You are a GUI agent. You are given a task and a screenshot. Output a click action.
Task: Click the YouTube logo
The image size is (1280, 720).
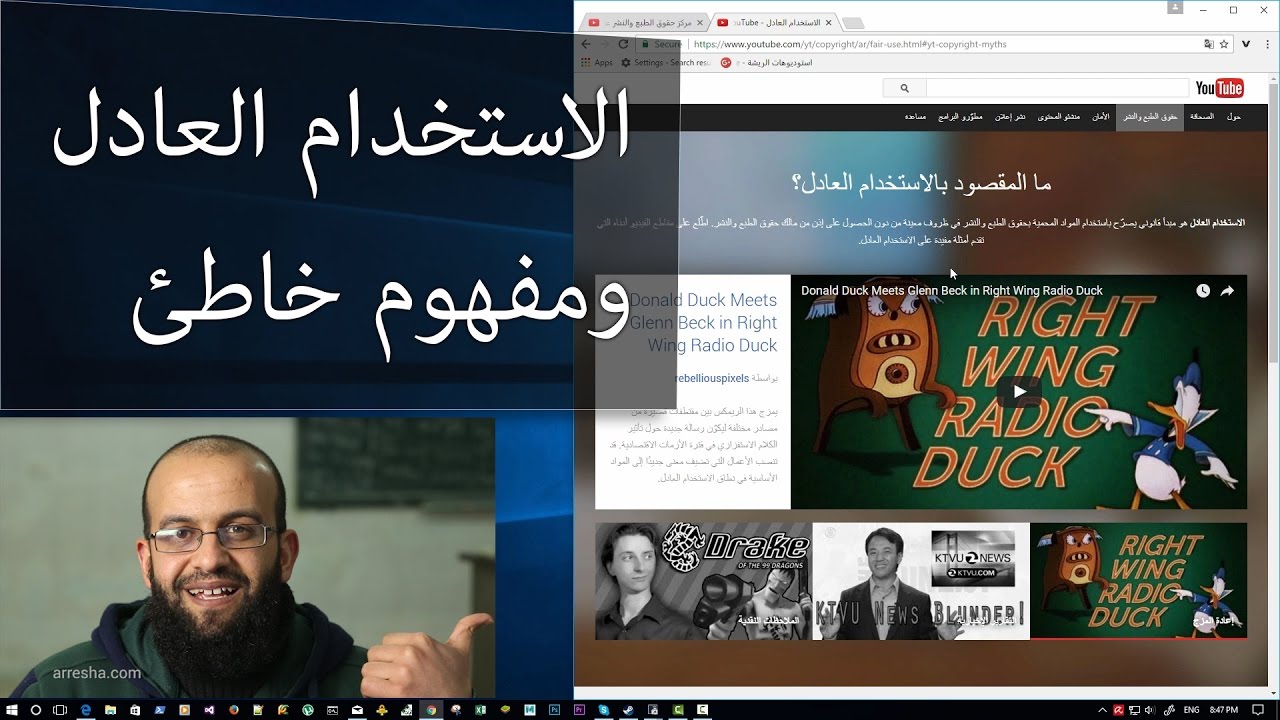point(1220,88)
